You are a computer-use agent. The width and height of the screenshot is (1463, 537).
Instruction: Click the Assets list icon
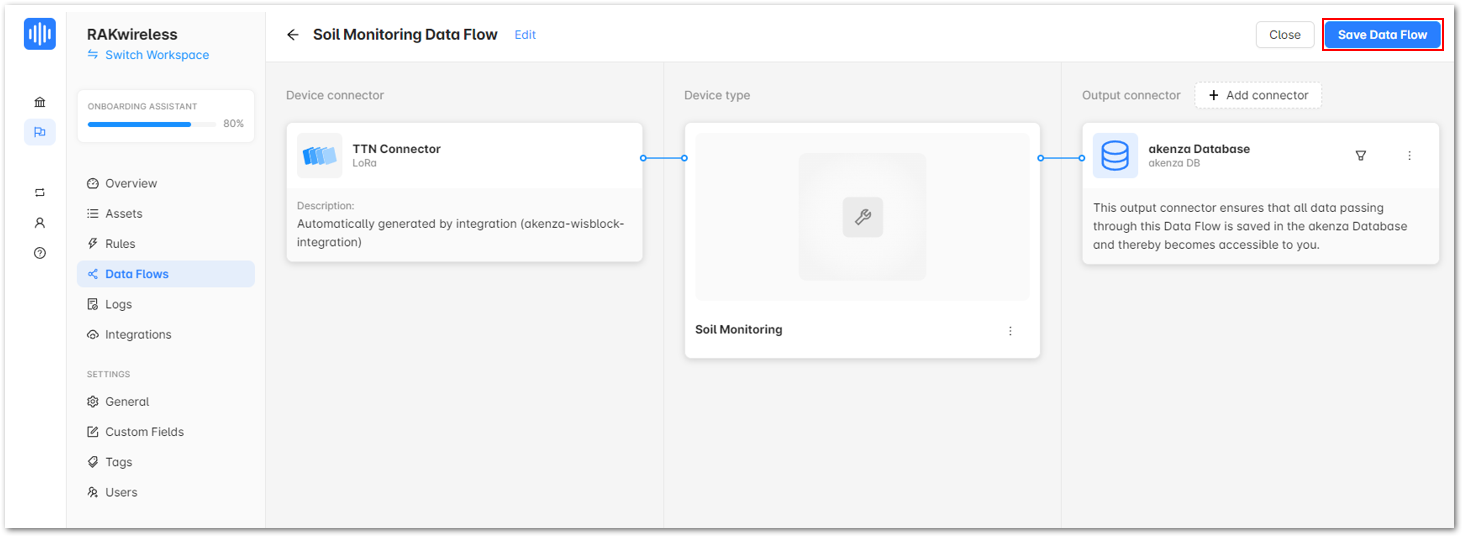tap(93, 214)
